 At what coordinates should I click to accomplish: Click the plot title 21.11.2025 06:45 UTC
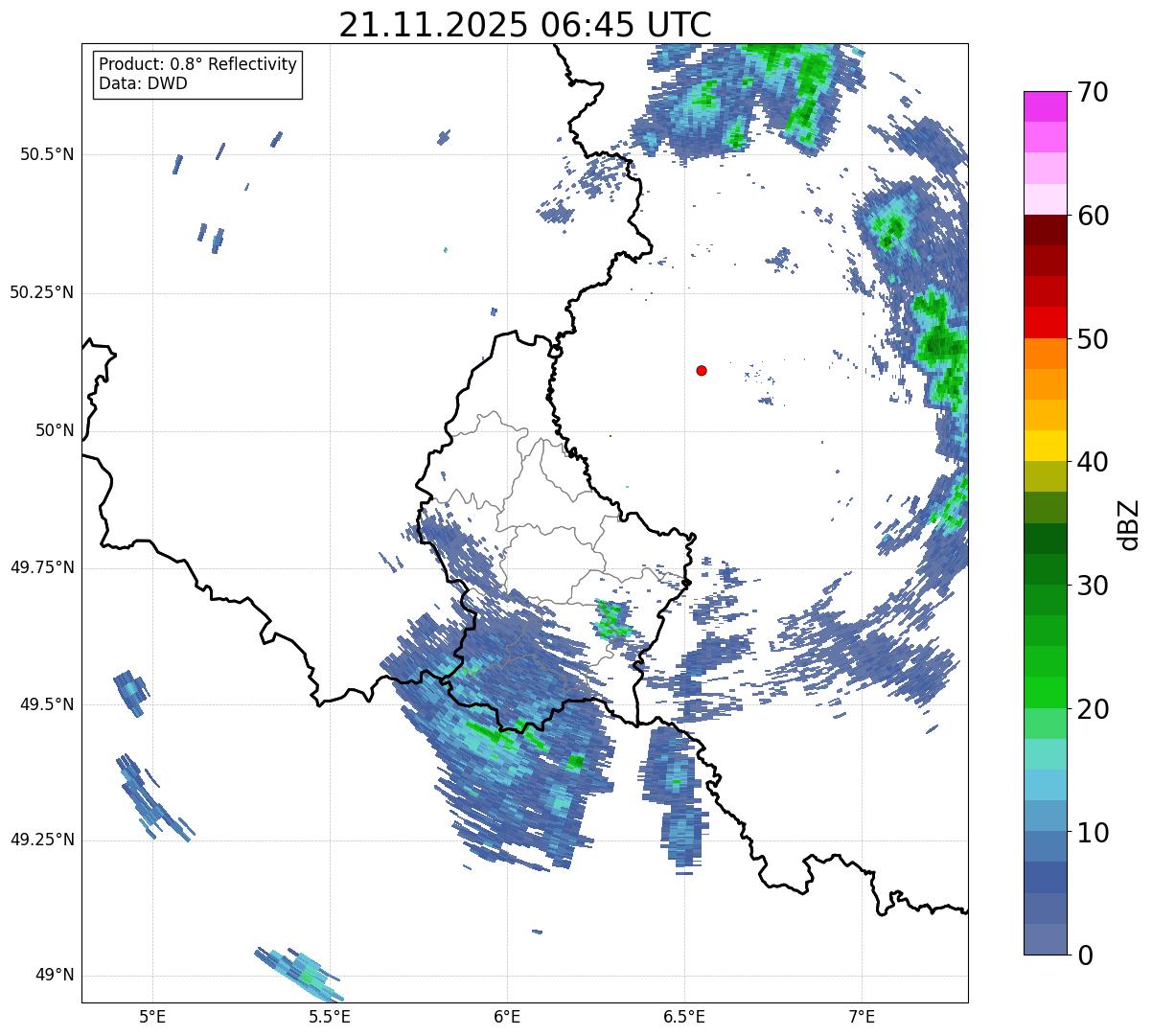pos(525,25)
